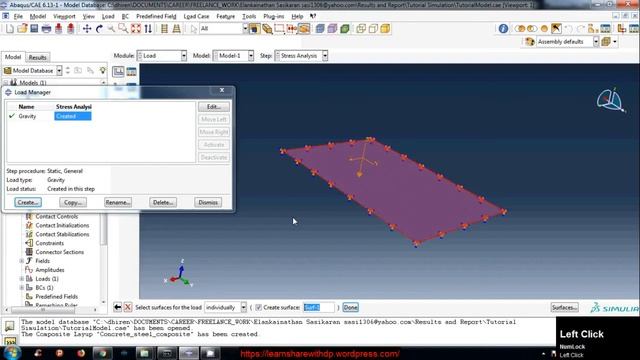This screenshot has height=360, width=640.
Task: Open the Model-1 dropdown
Action: pos(233,56)
